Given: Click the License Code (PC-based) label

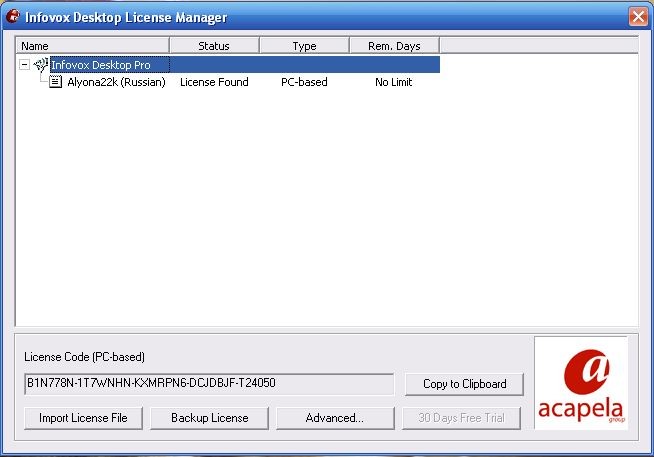Looking at the screenshot, I should pyautogui.click(x=85, y=357).
